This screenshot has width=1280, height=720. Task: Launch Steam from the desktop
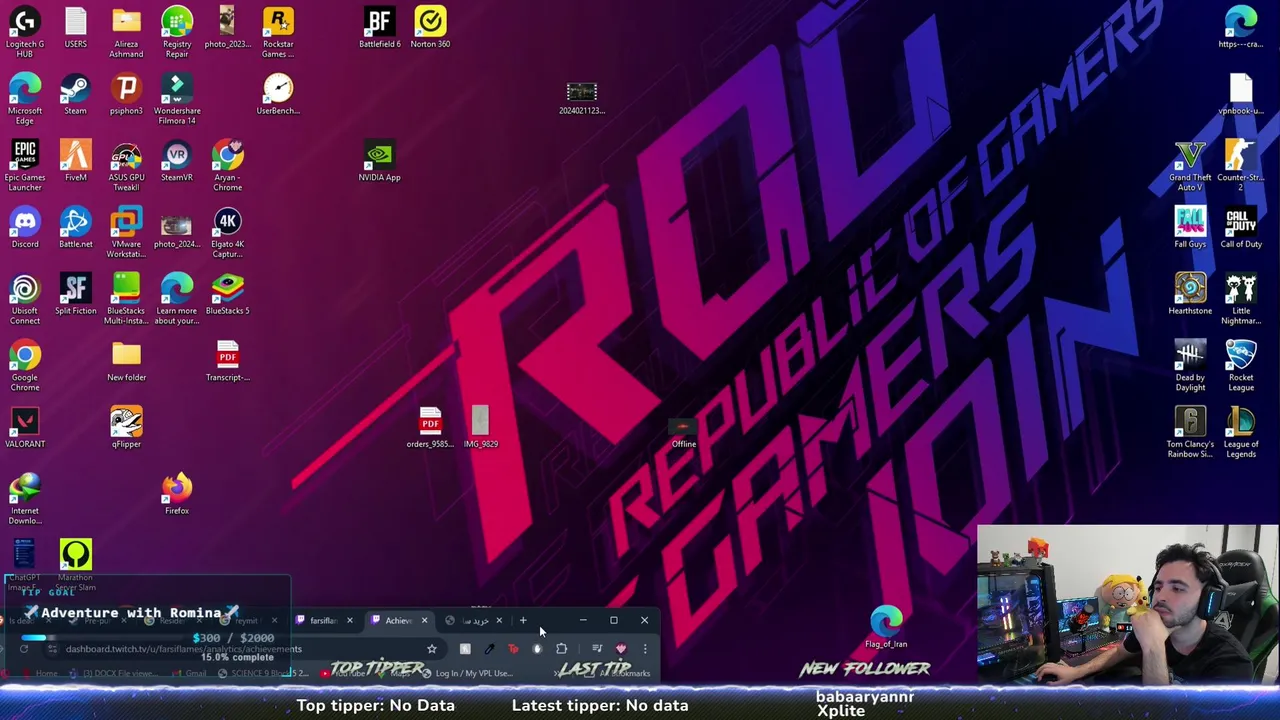[x=75, y=95]
